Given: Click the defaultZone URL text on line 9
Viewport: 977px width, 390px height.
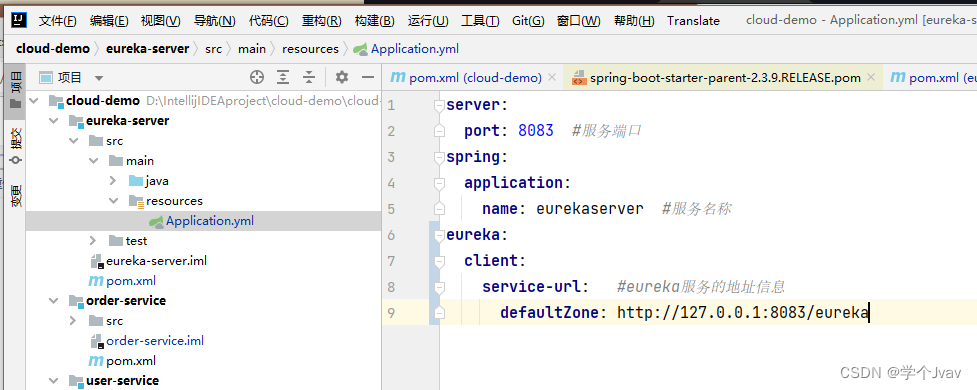Looking at the screenshot, I should [x=743, y=313].
